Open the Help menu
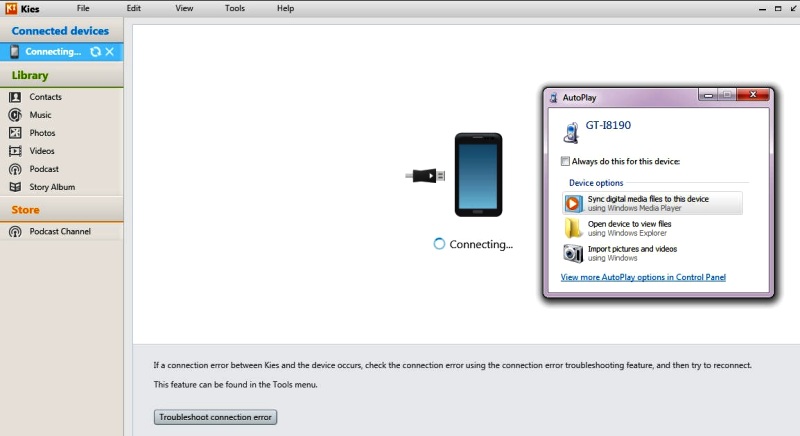The width and height of the screenshot is (800, 436). point(285,8)
